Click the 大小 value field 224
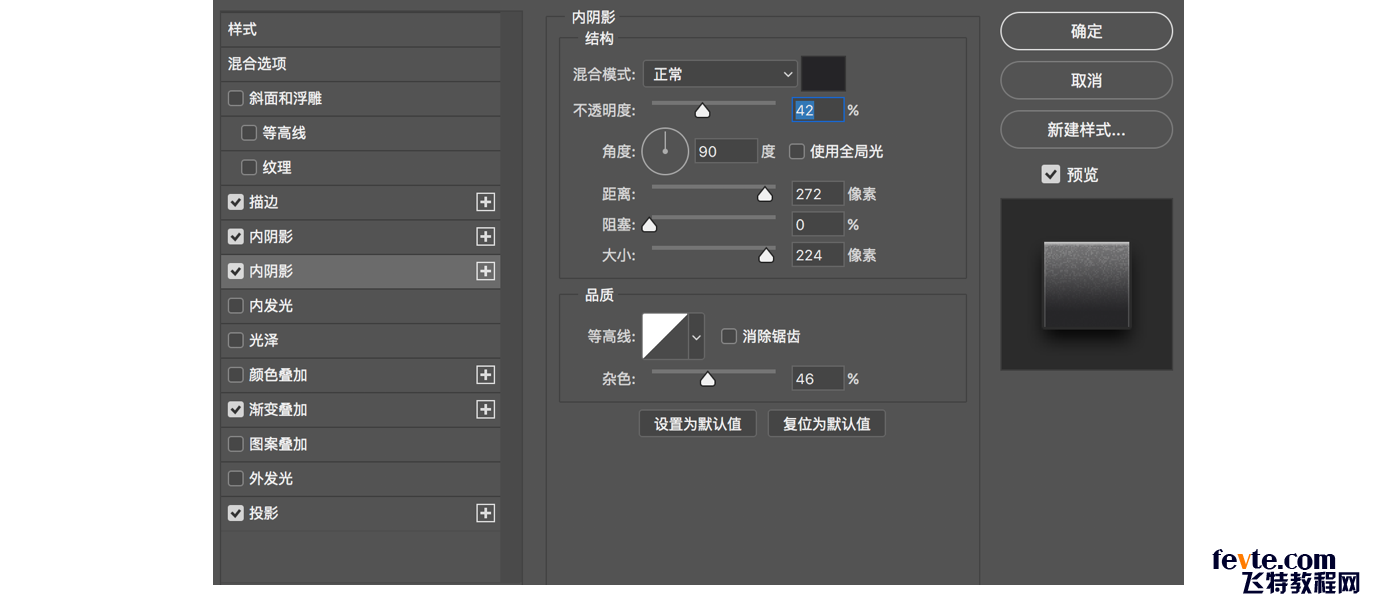The image size is (1374, 608). (x=818, y=255)
